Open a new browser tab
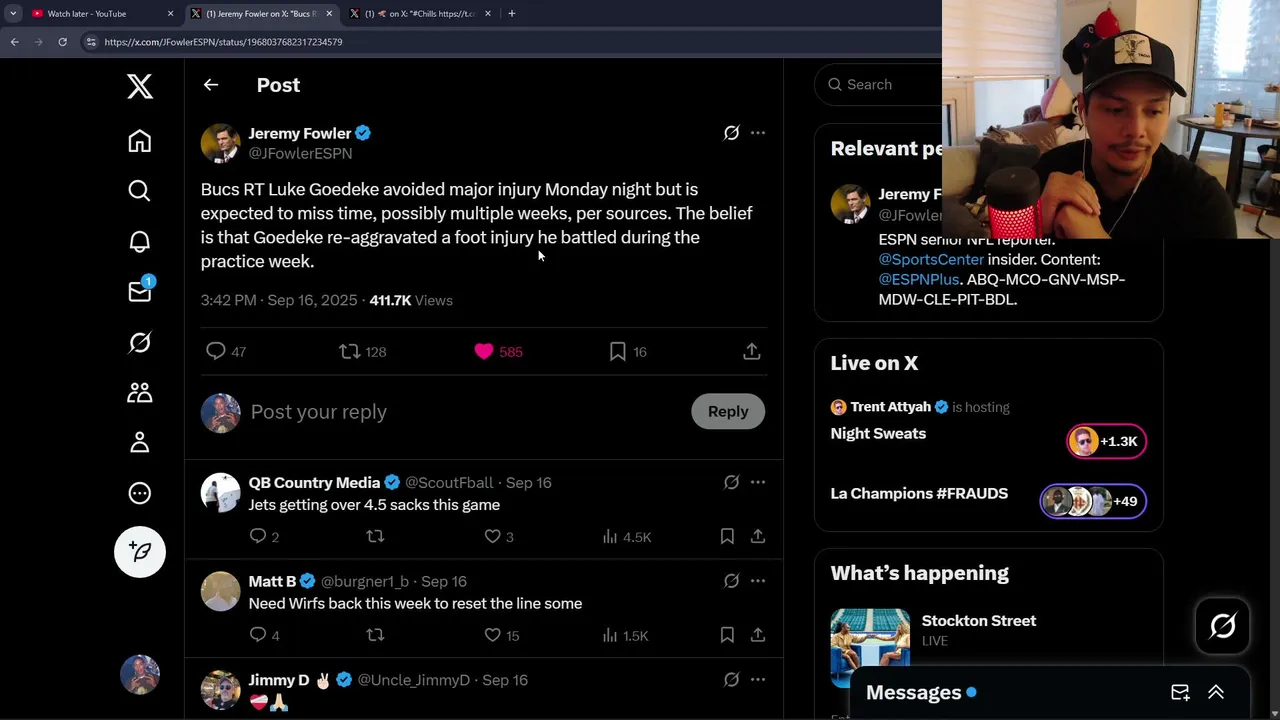 (x=512, y=14)
